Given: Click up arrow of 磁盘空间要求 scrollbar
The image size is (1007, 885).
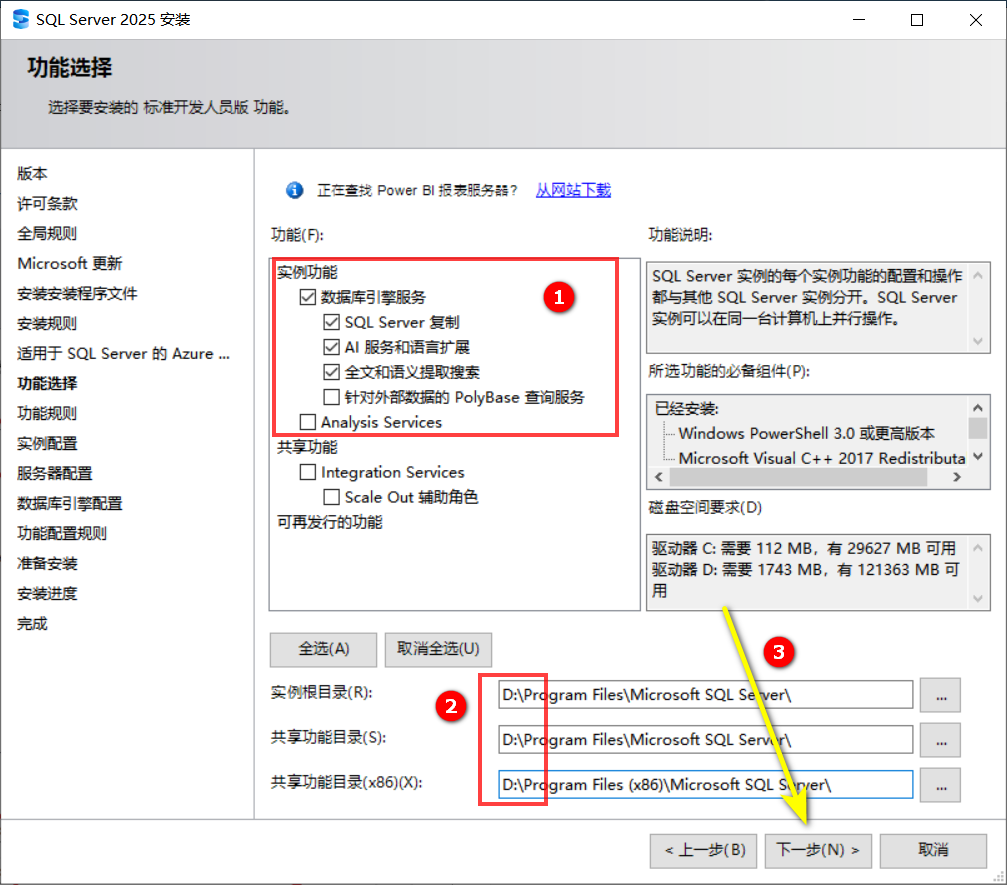Looking at the screenshot, I should (977, 548).
